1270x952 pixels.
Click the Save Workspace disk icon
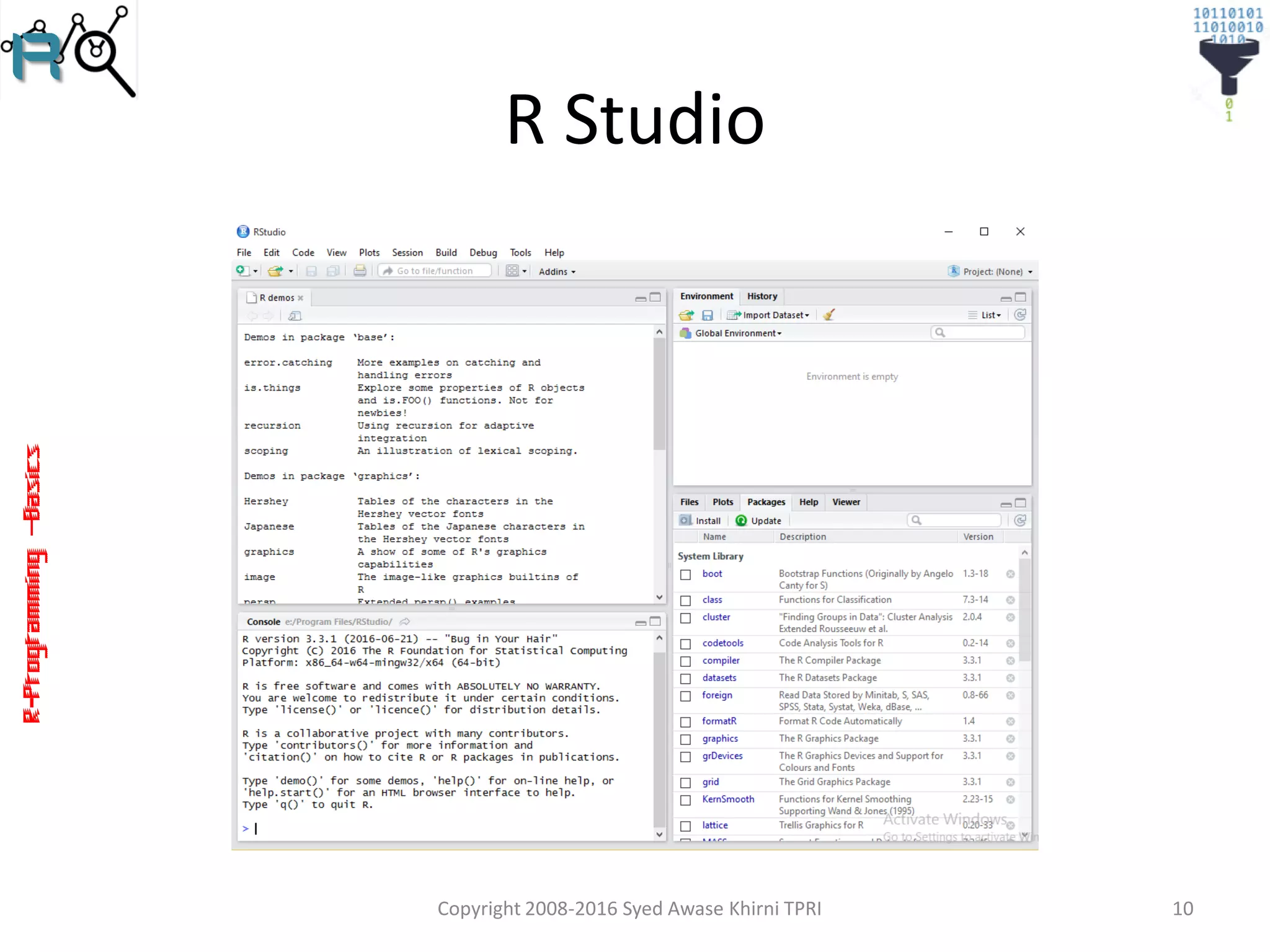tap(708, 315)
